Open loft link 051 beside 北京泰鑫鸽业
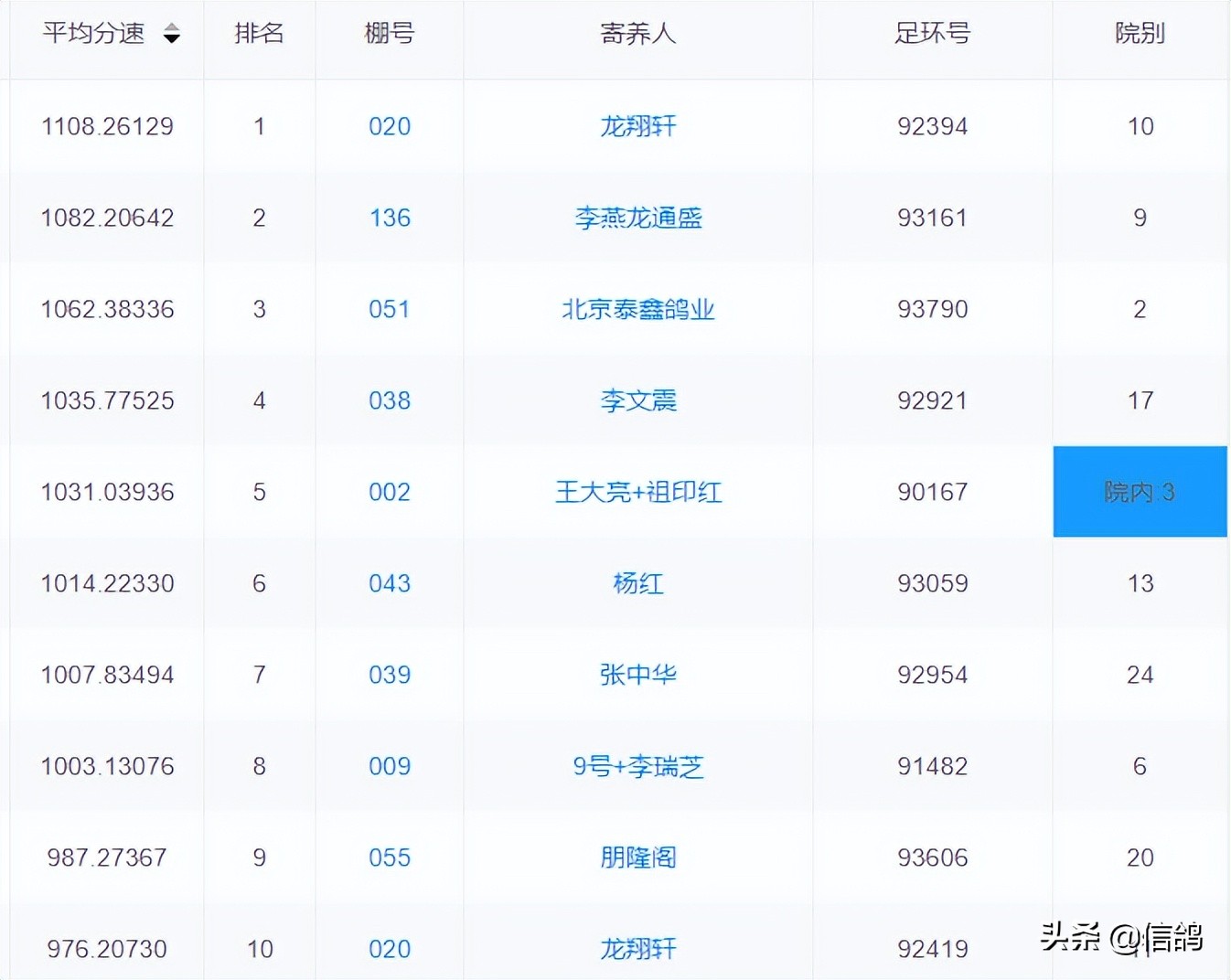This screenshot has width=1231, height=980. tap(389, 309)
